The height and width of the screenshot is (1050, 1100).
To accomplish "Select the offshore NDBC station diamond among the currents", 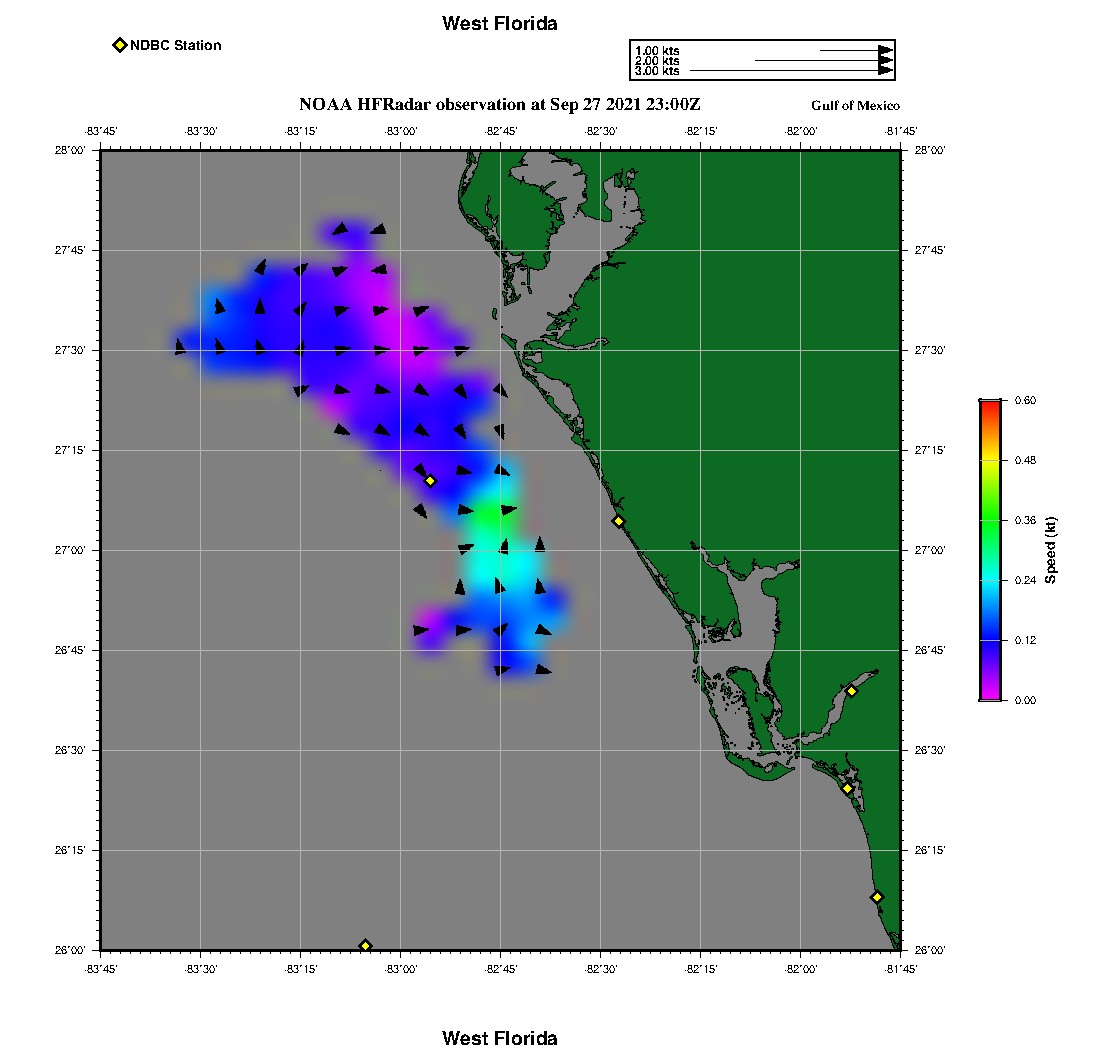I will (431, 481).
